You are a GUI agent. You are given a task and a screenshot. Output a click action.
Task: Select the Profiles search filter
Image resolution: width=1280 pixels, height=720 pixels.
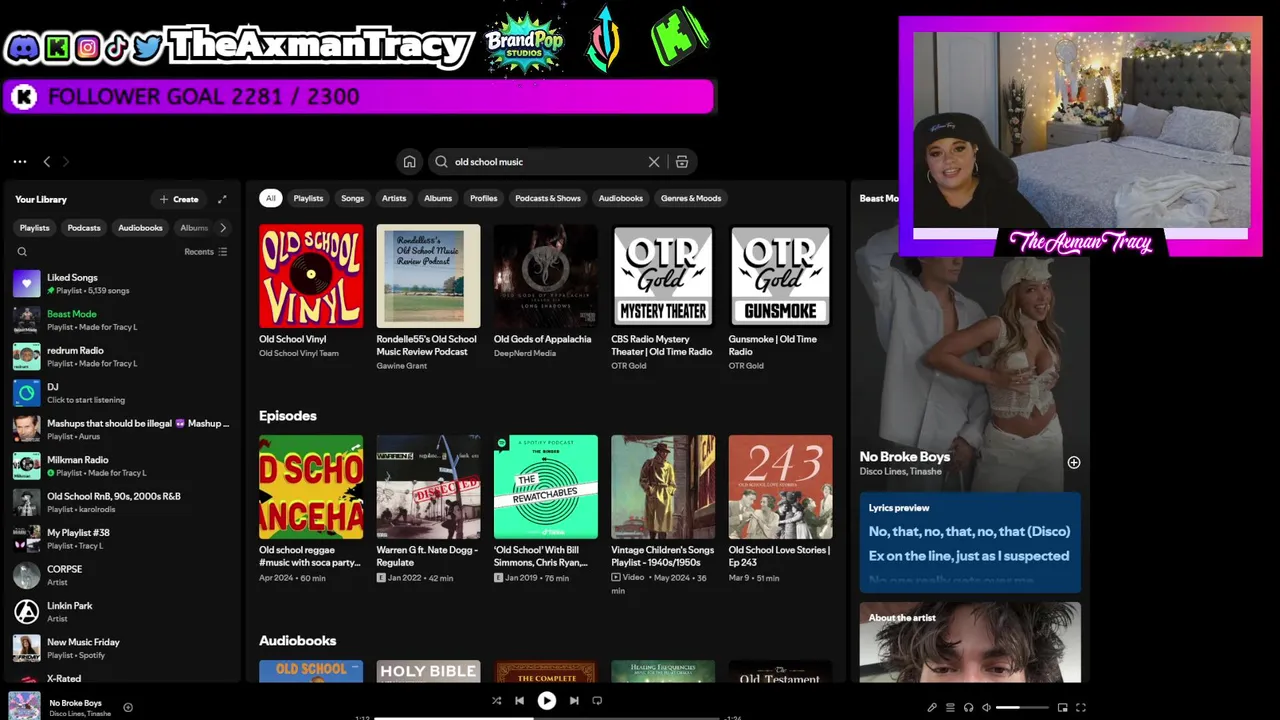pos(484,198)
